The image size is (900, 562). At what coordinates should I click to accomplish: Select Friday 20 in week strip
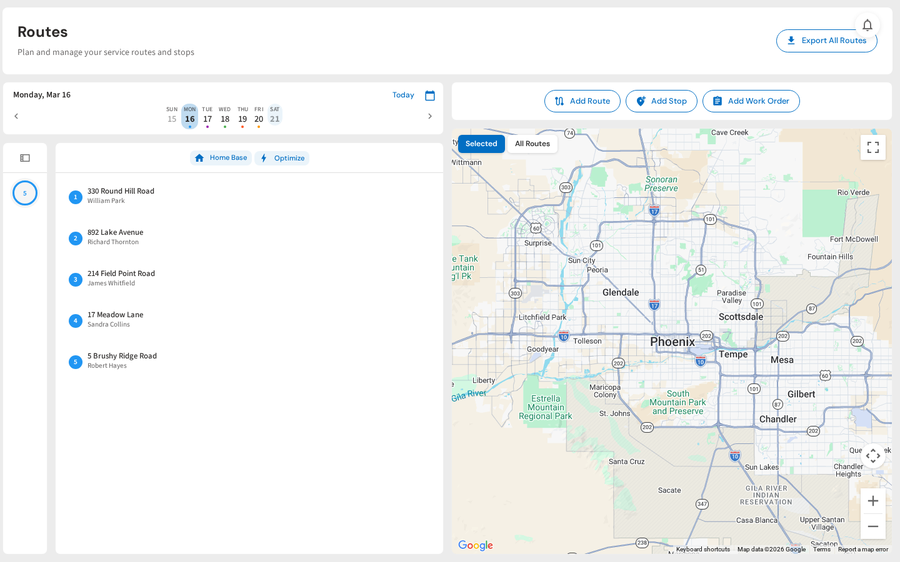coord(259,116)
